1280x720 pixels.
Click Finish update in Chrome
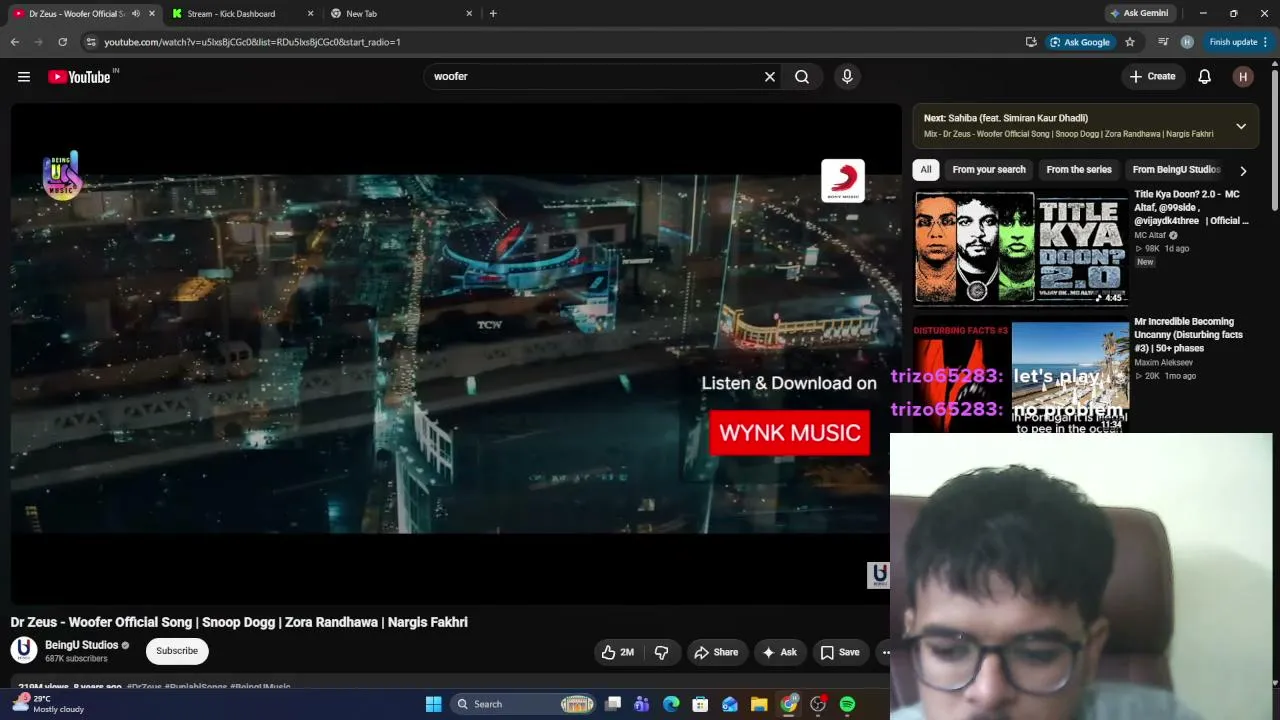pyautogui.click(x=1238, y=42)
